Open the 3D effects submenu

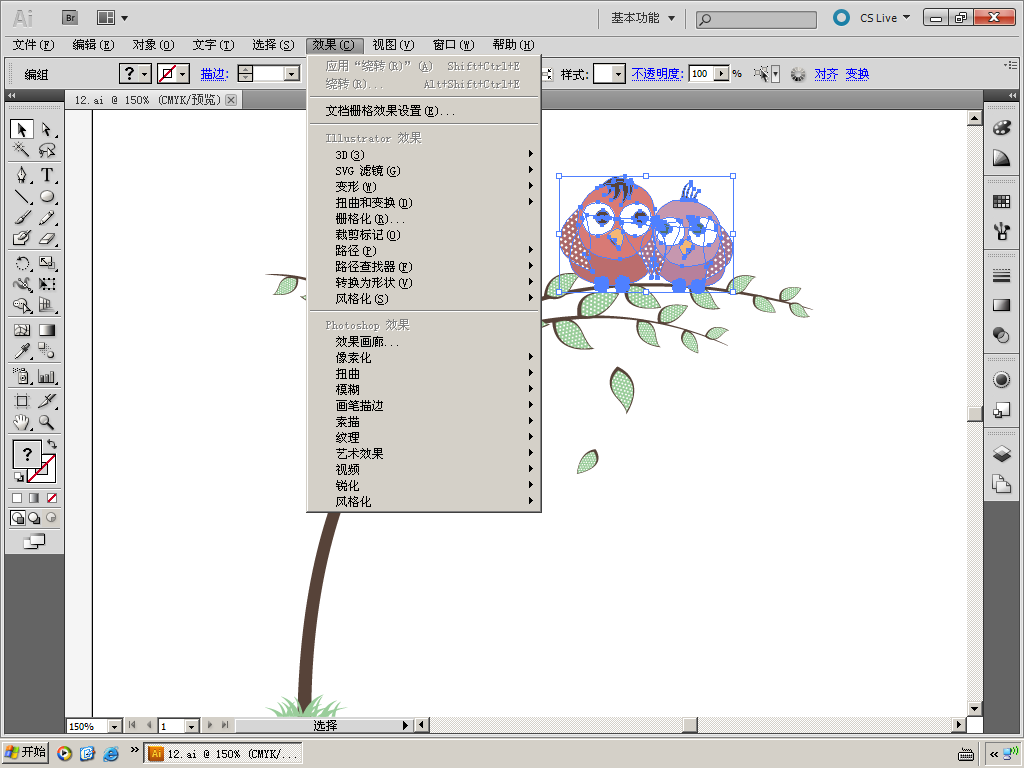[424, 155]
